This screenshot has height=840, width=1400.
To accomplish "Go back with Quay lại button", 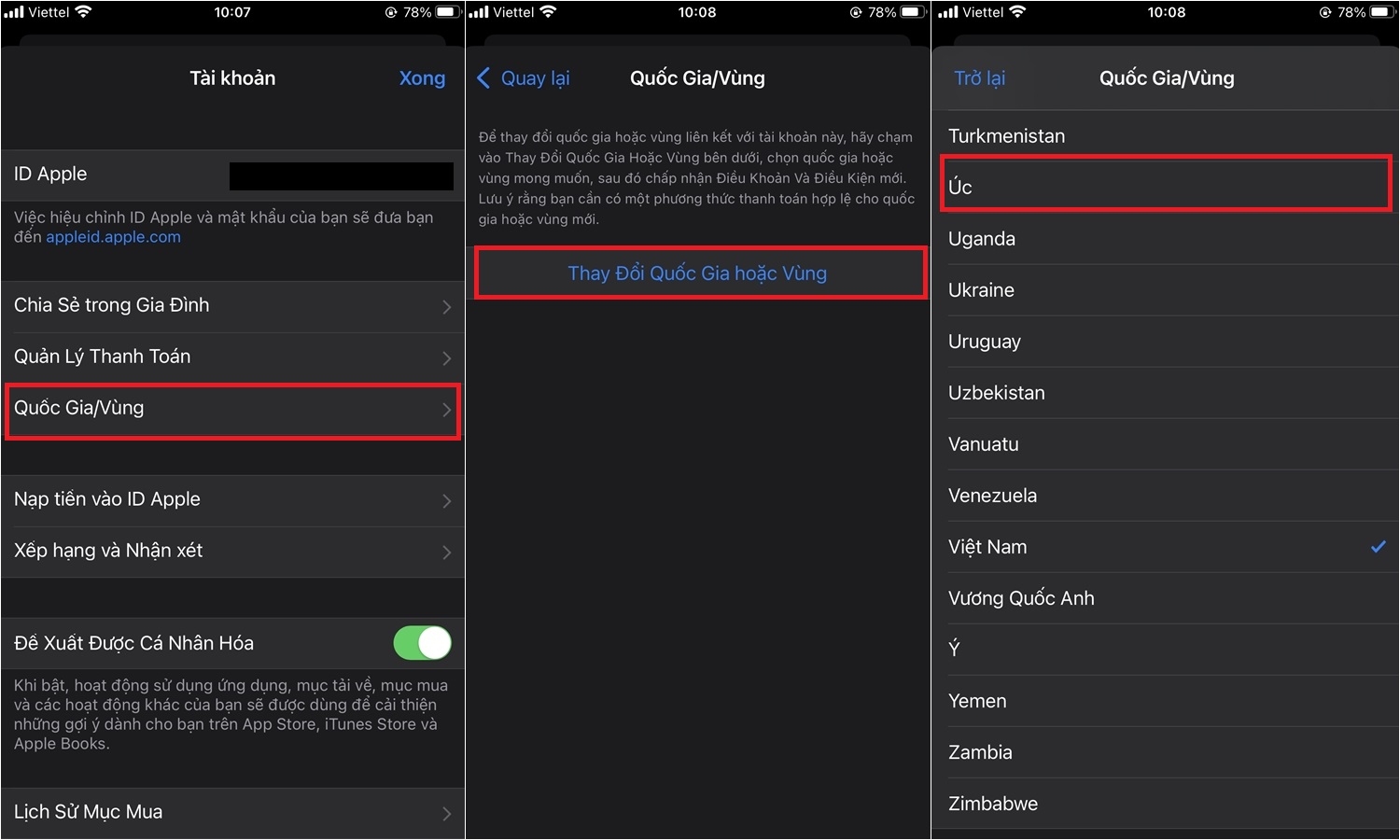I will click(x=524, y=78).
